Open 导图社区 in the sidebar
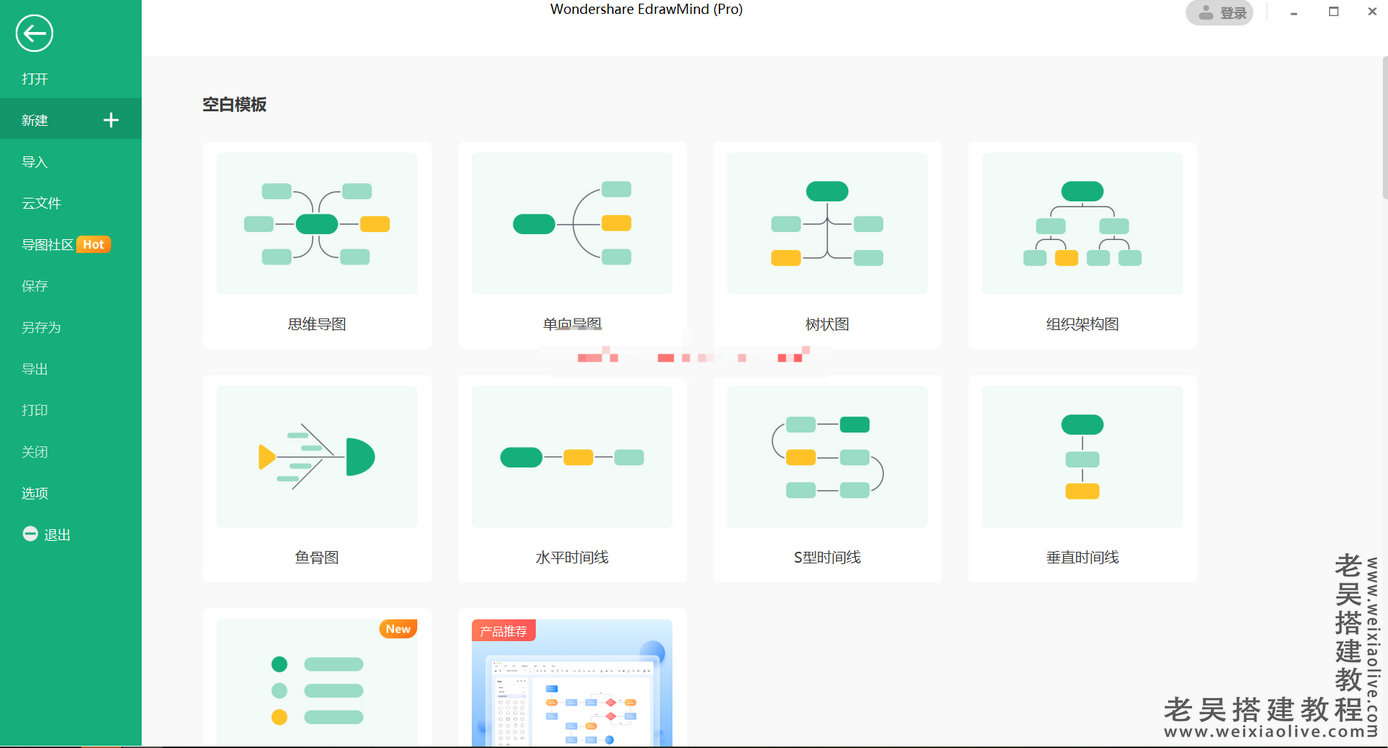The height and width of the screenshot is (748, 1388). coord(70,244)
